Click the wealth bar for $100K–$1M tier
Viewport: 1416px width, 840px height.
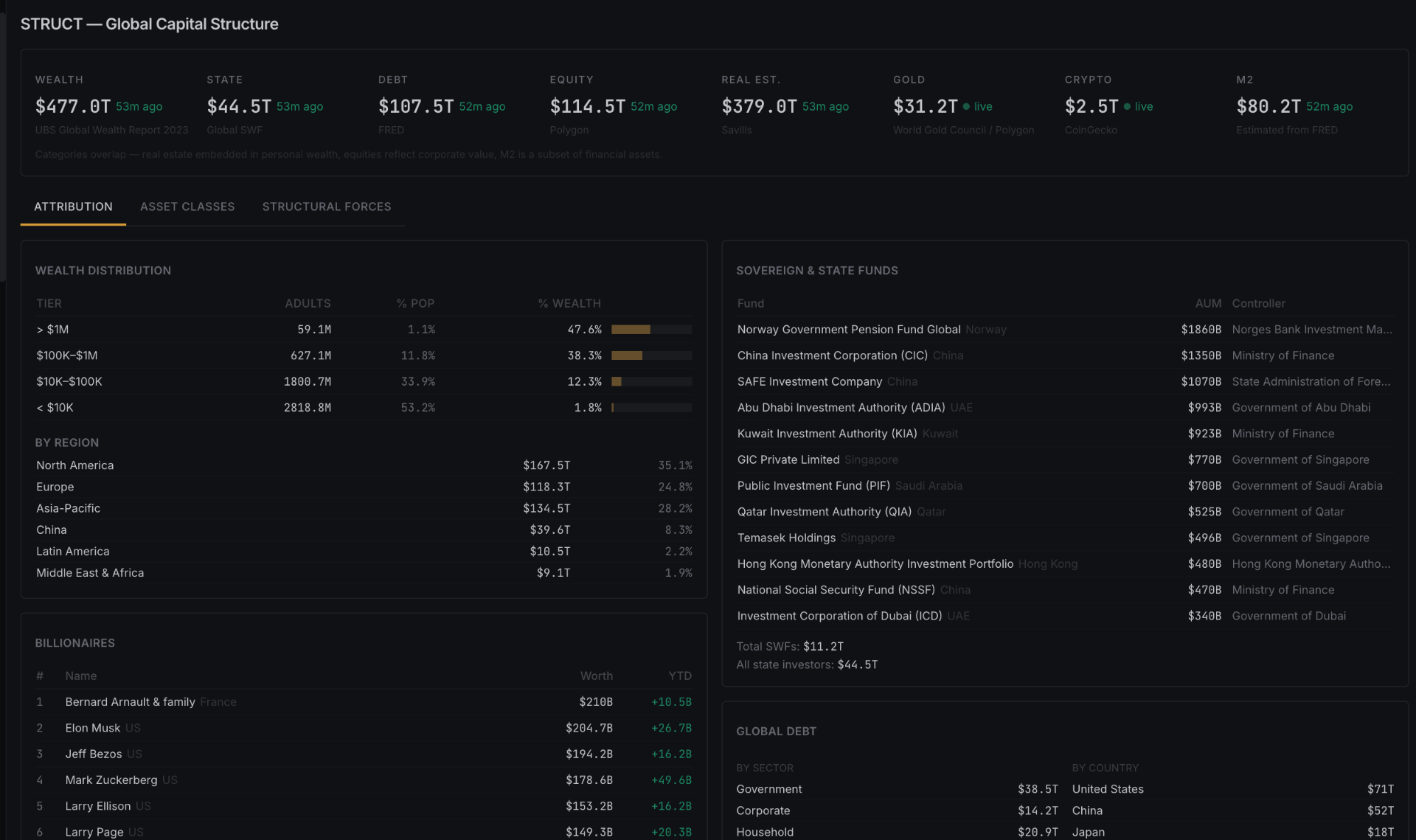[652, 355]
